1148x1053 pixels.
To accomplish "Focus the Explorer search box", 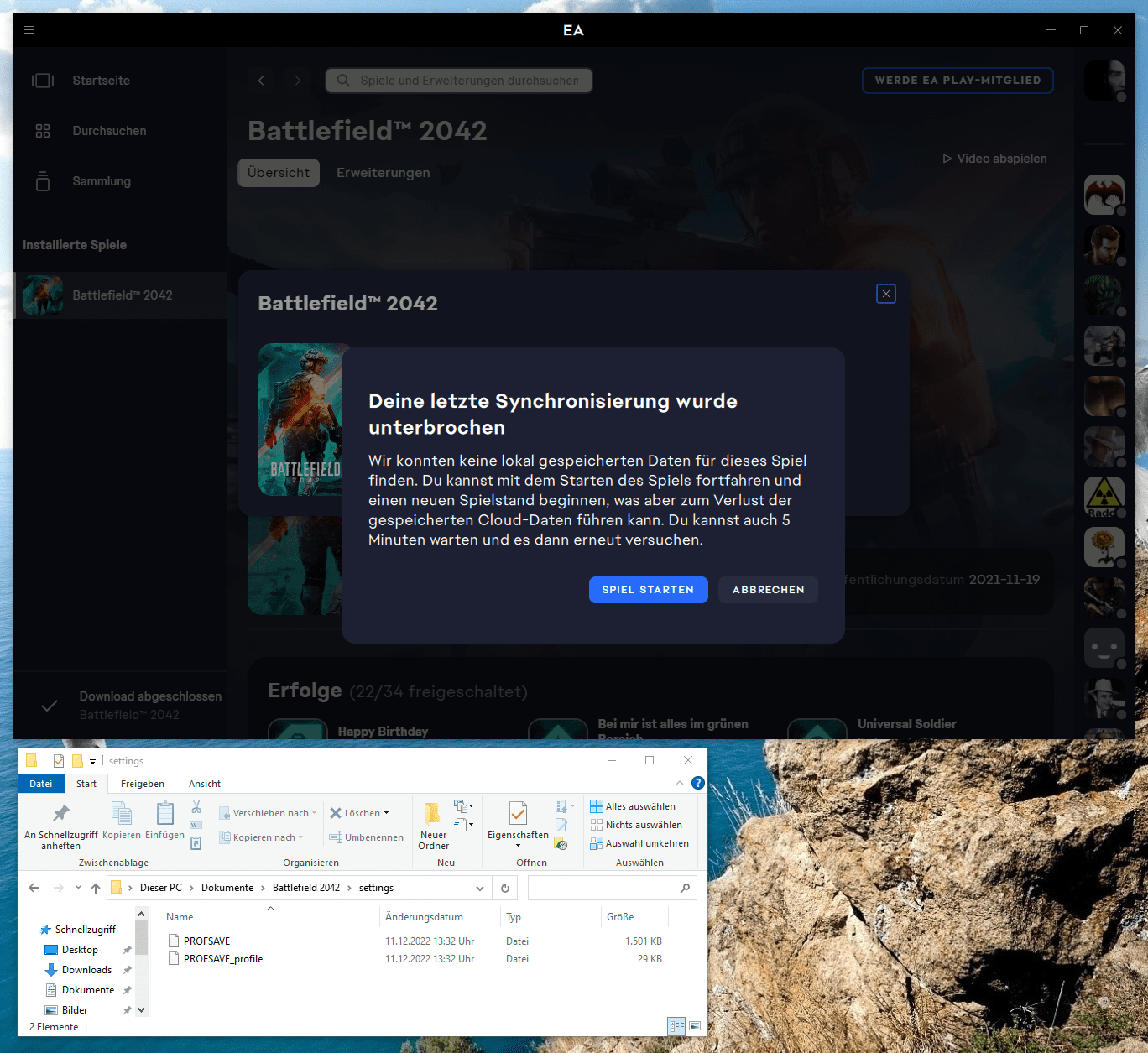I will [611, 888].
